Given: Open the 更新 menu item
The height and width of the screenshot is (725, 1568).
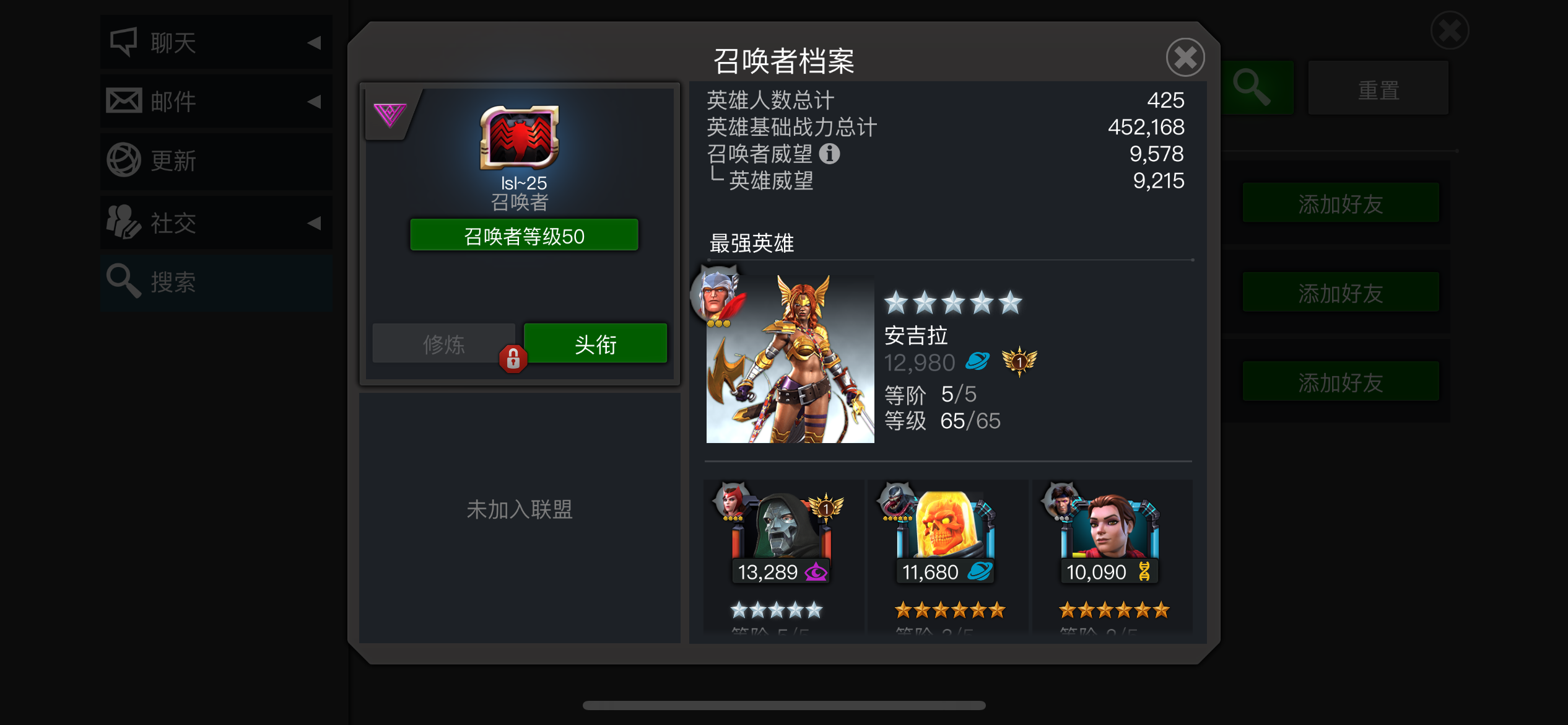Looking at the screenshot, I should (216, 161).
